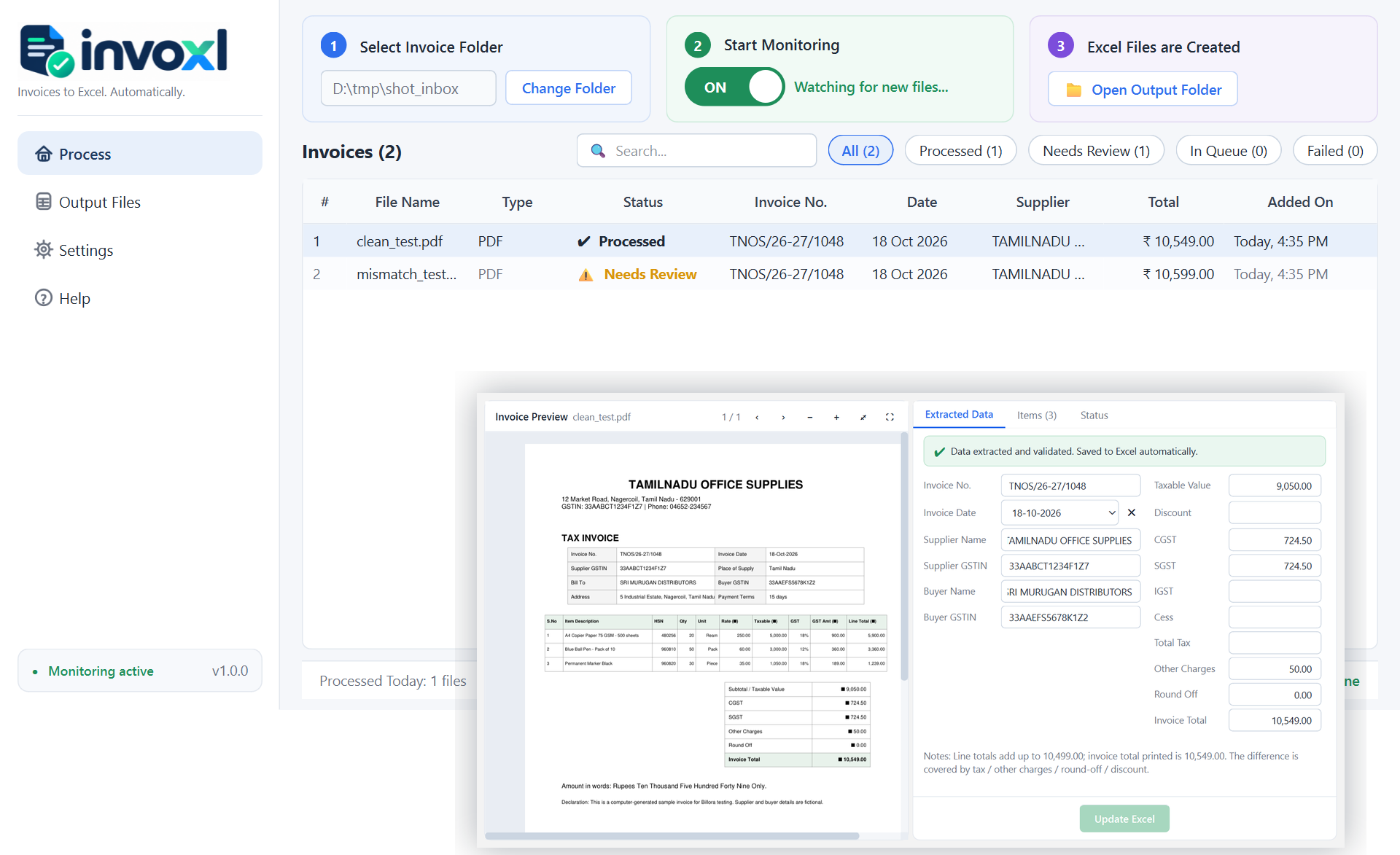Zoom out the invoice preview

809,417
